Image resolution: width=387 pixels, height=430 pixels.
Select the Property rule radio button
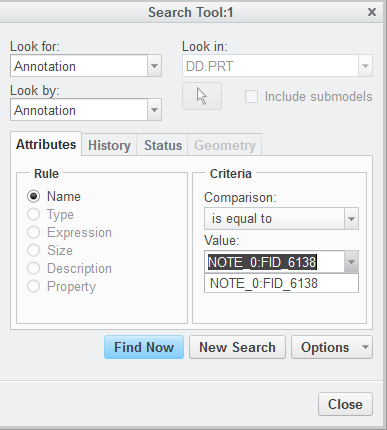(x=33, y=286)
